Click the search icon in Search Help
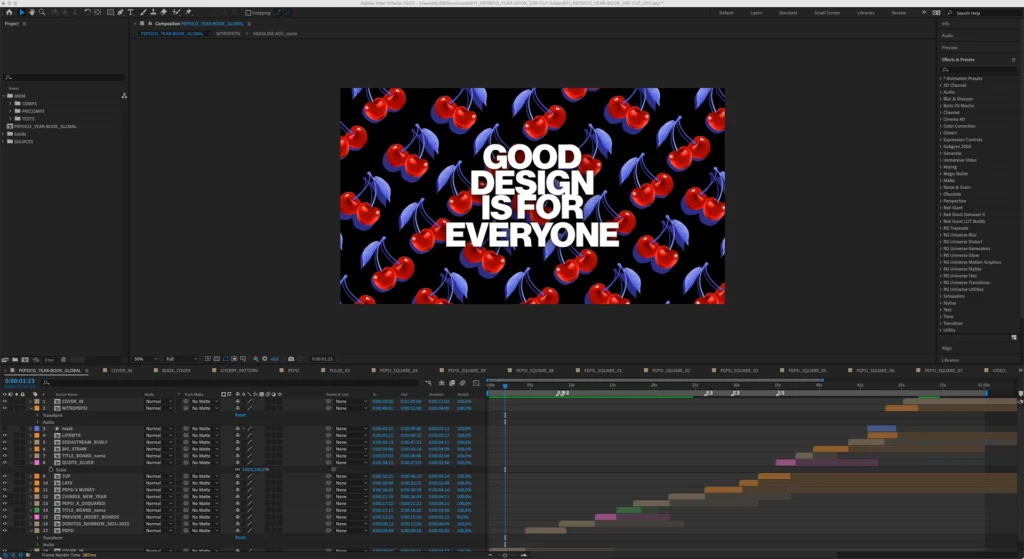The width and height of the screenshot is (1024, 559). (950, 12)
